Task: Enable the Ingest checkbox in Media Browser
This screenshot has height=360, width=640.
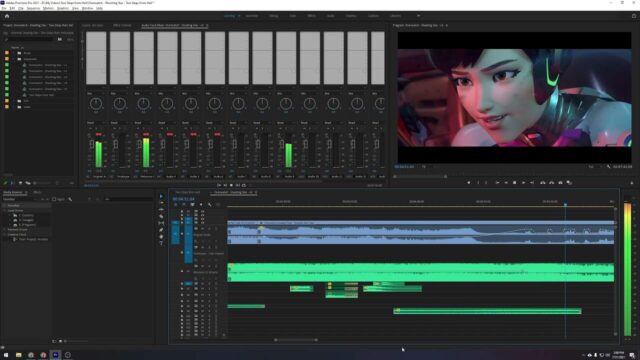Action: click(54, 199)
